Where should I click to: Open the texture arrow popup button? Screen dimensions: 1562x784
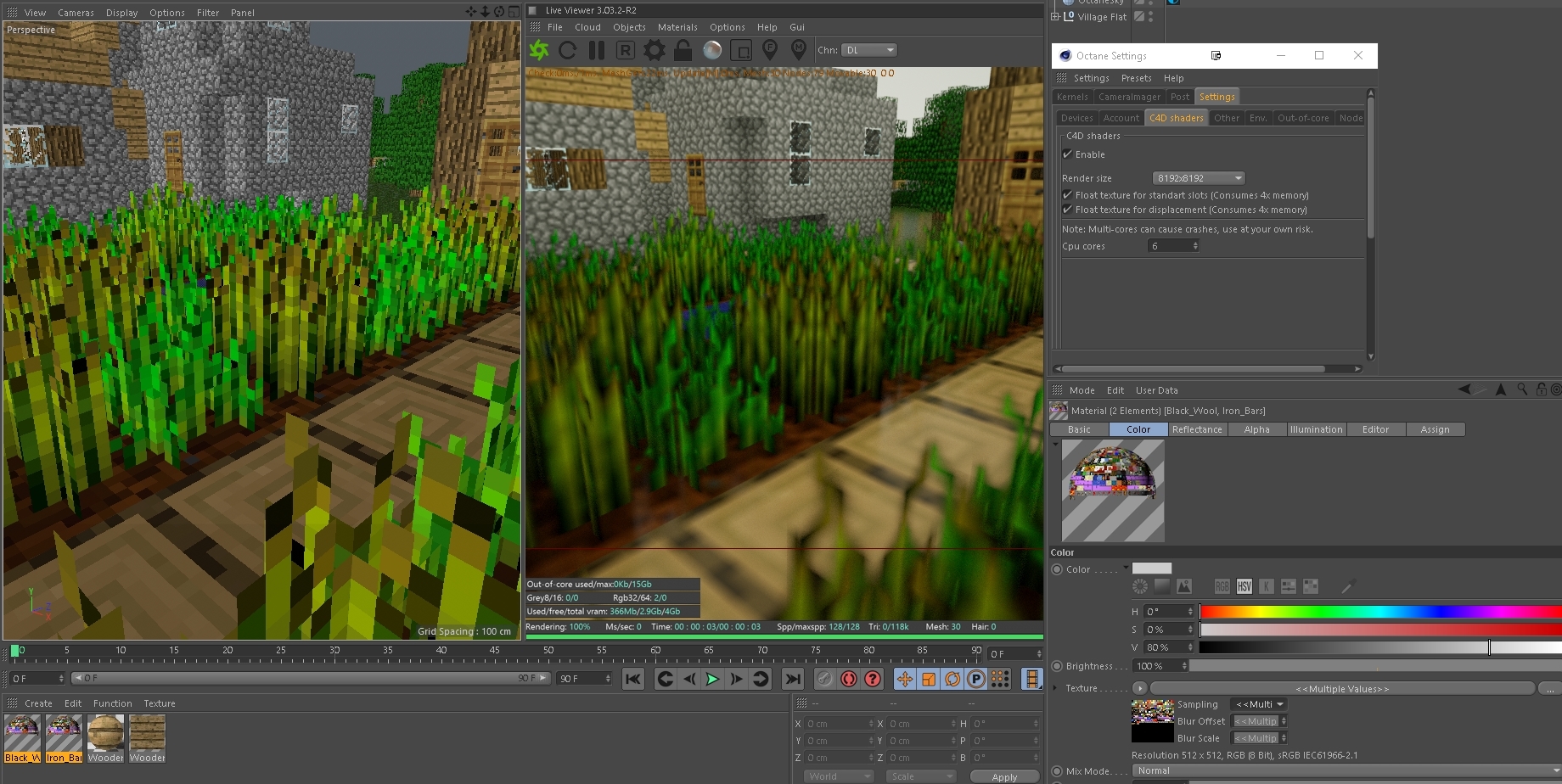point(1140,688)
